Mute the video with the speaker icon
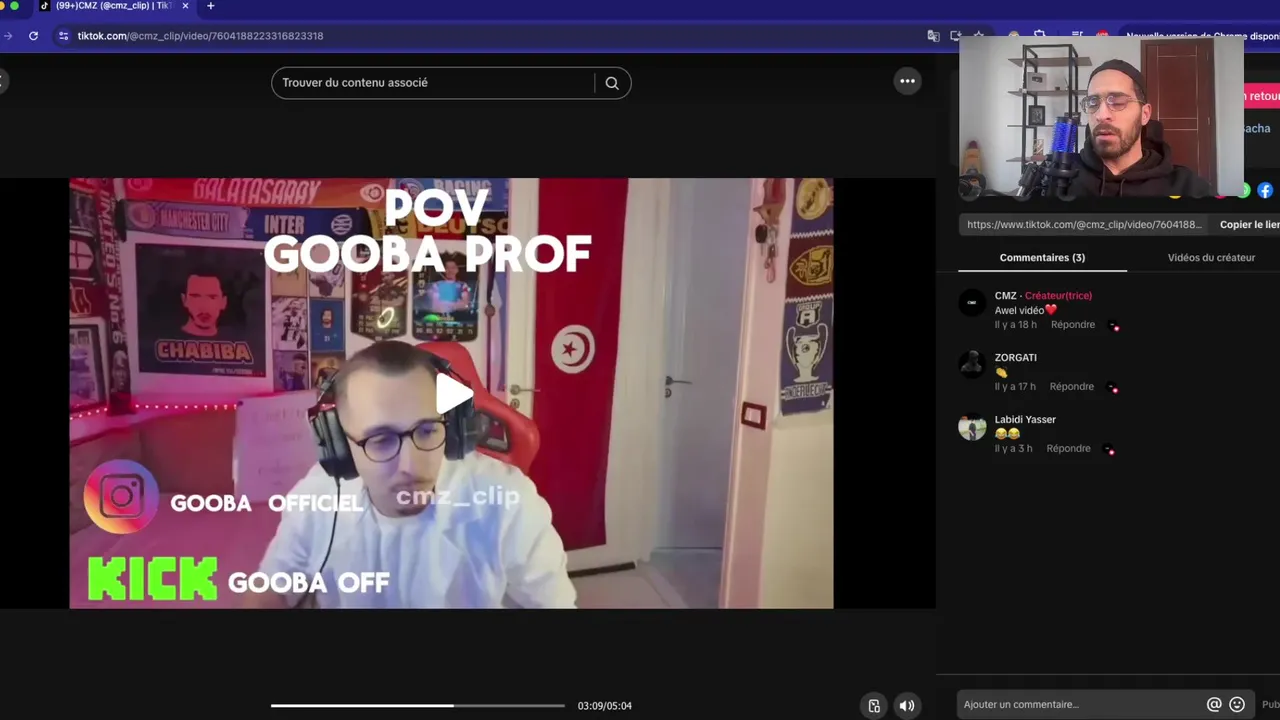The width and height of the screenshot is (1280, 720). click(x=907, y=705)
